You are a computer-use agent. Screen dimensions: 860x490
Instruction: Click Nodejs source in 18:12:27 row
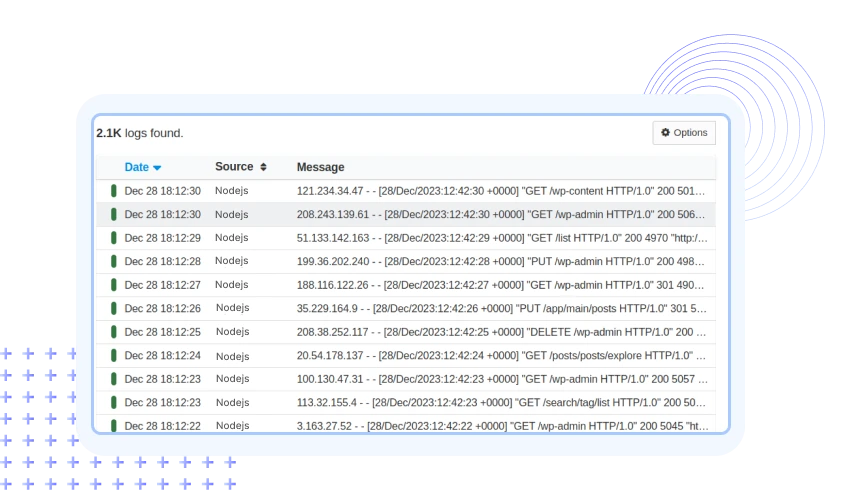point(231,284)
